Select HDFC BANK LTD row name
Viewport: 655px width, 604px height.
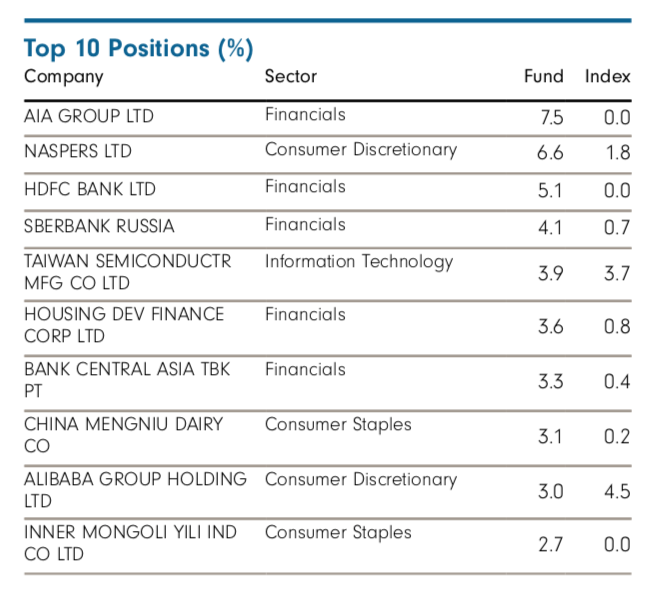coord(90,189)
